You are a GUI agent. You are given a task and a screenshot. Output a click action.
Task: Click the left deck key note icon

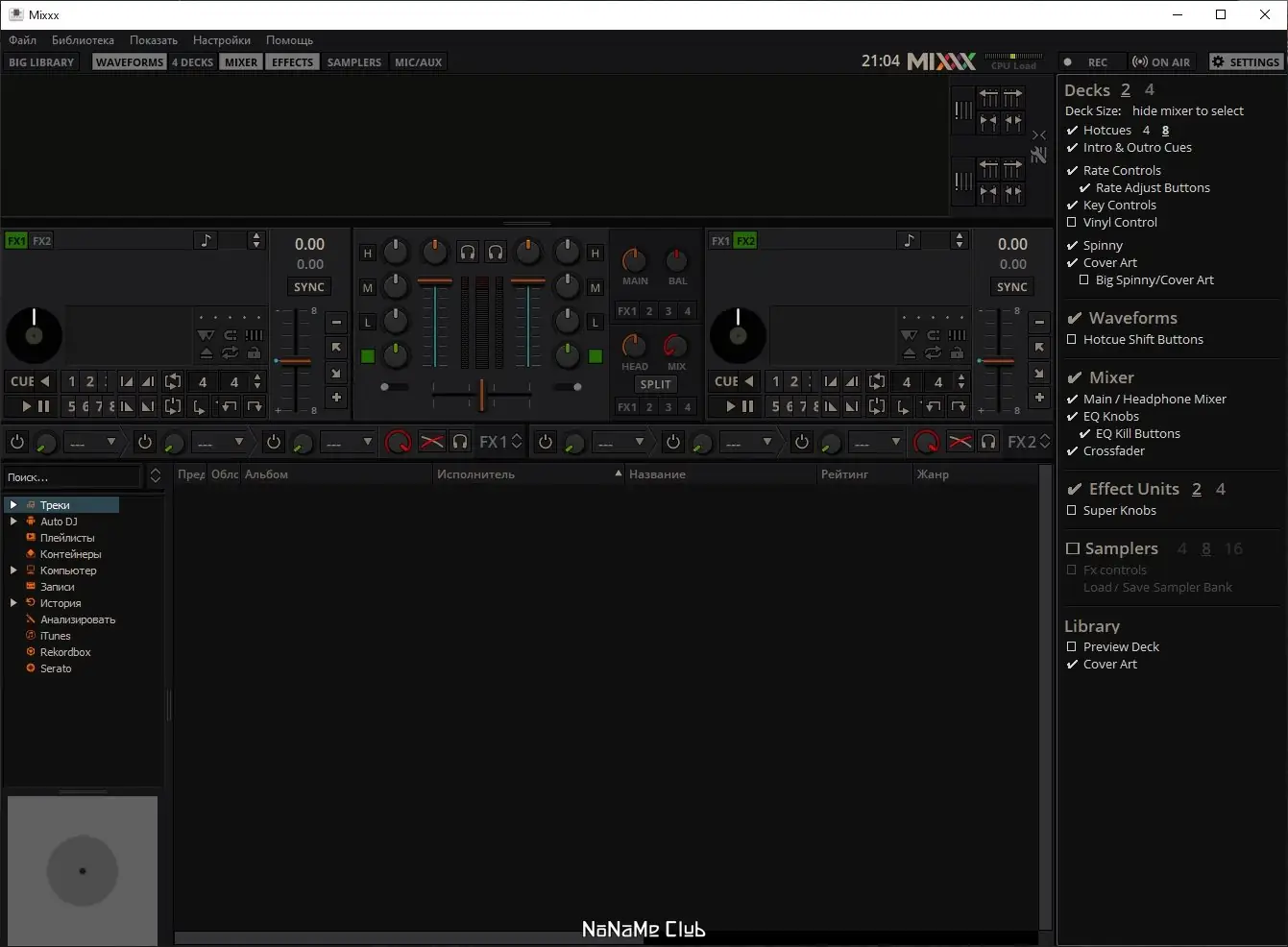pos(206,240)
